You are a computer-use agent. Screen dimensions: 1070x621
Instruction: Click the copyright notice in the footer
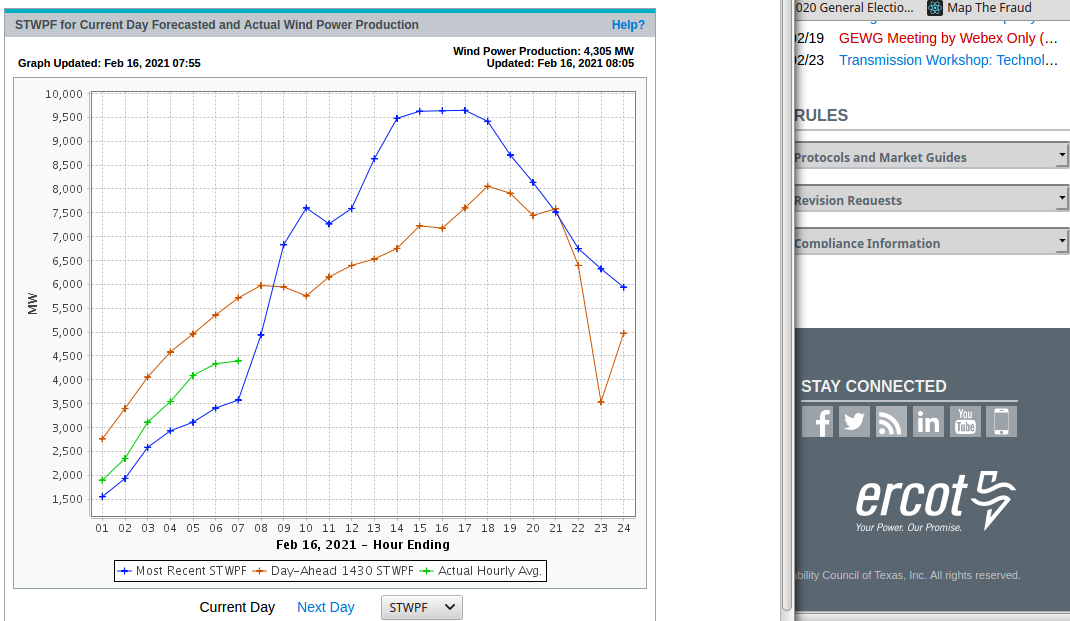[908, 575]
